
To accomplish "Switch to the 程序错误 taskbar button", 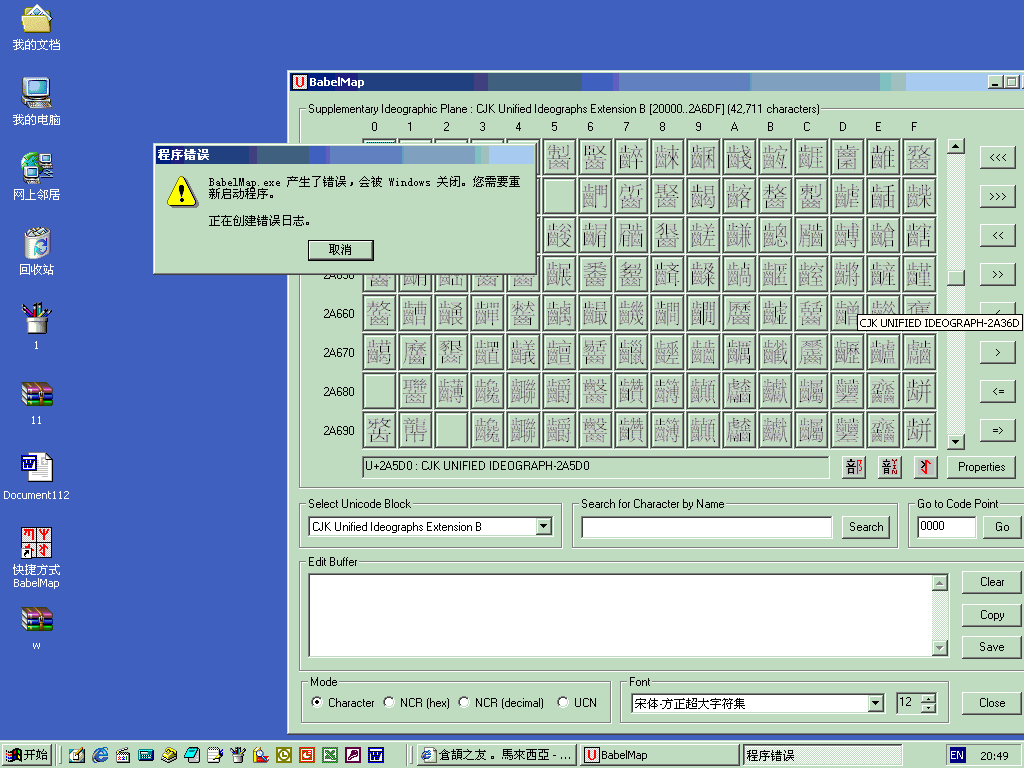I will pos(822,755).
